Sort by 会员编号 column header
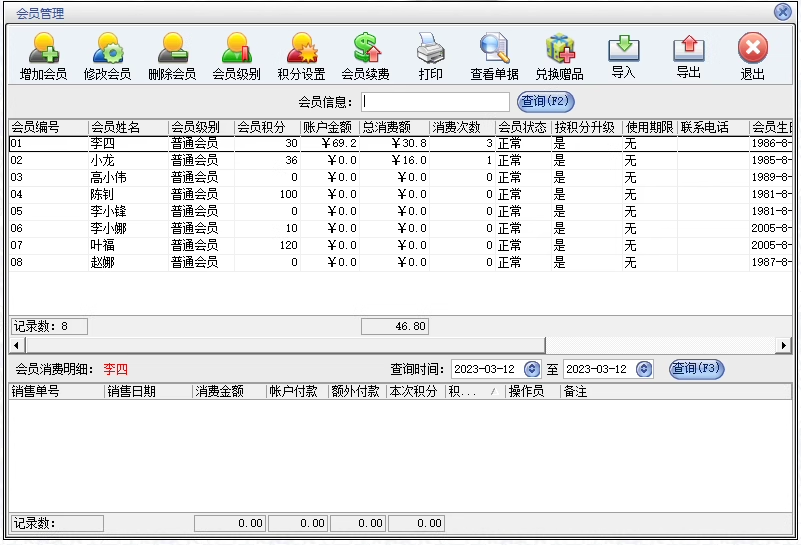The image size is (801, 545). click(48, 127)
